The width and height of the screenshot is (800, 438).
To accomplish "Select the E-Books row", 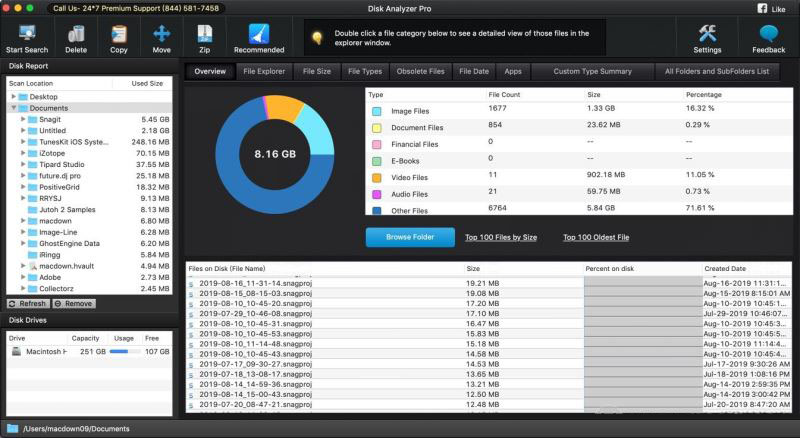I will (579, 160).
